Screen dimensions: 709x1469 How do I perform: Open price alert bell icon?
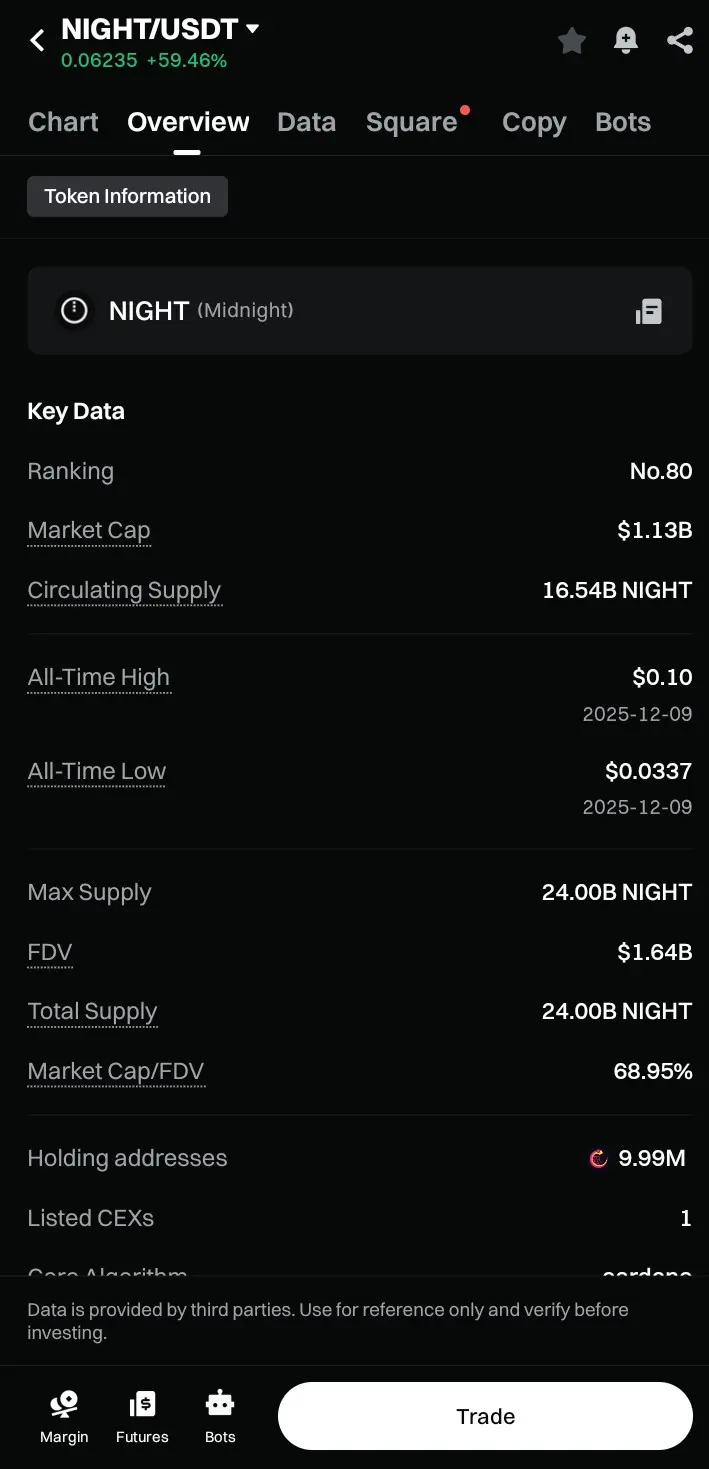tap(626, 40)
